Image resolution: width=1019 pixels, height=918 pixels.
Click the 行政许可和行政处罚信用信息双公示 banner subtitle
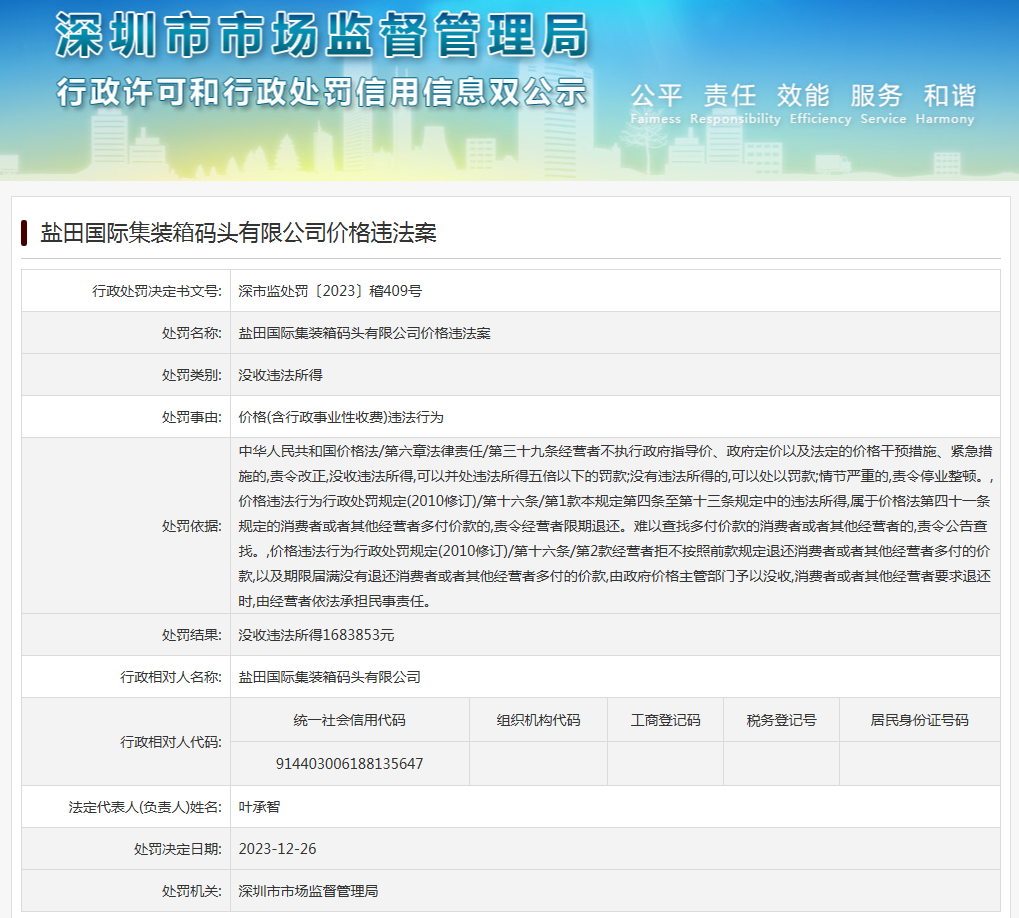(x=322, y=92)
